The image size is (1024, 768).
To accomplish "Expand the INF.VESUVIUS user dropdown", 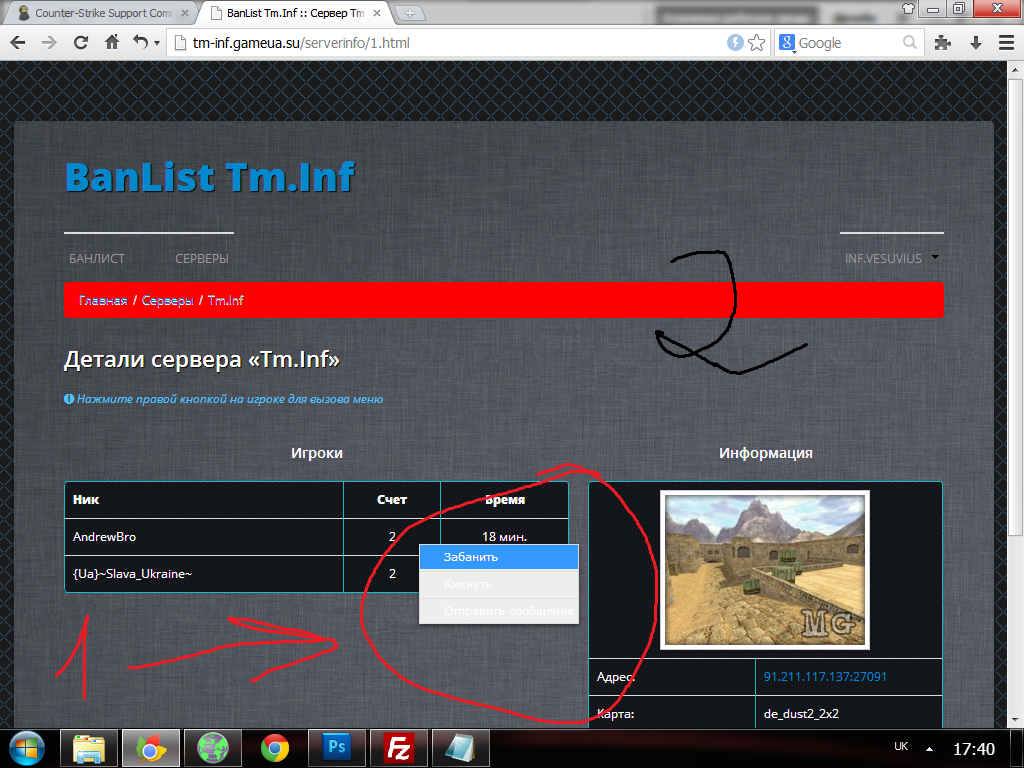I will tap(891, 259).
